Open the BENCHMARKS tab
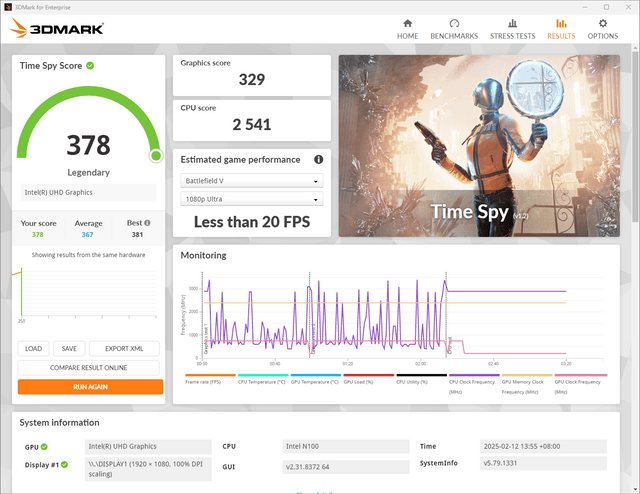This screenshot has height=494, width=640. pyautogui.click(x=454, y=29)
